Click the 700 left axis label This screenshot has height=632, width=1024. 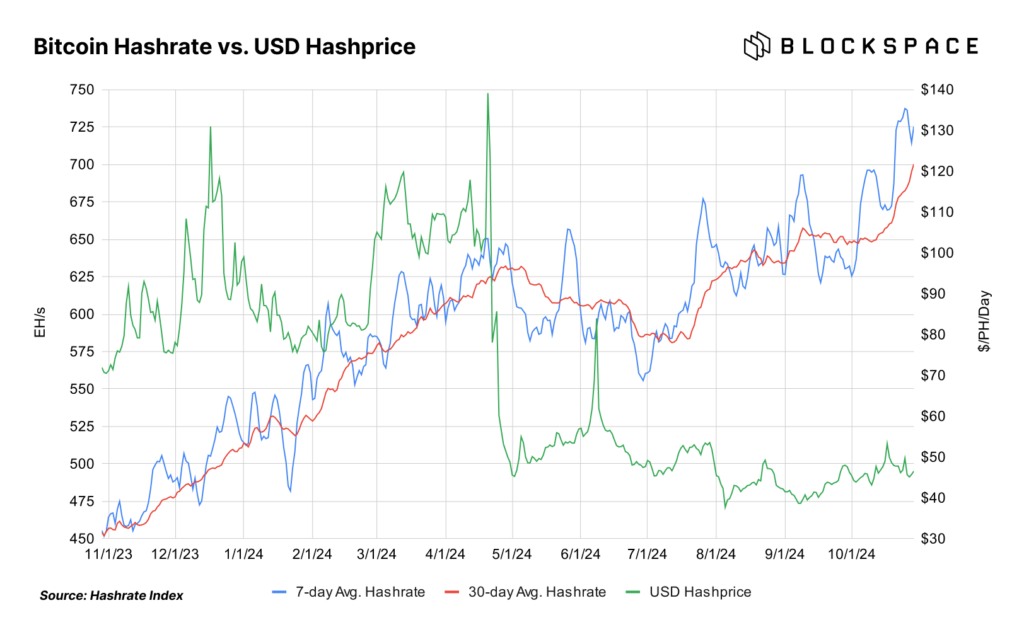(82, 165)
